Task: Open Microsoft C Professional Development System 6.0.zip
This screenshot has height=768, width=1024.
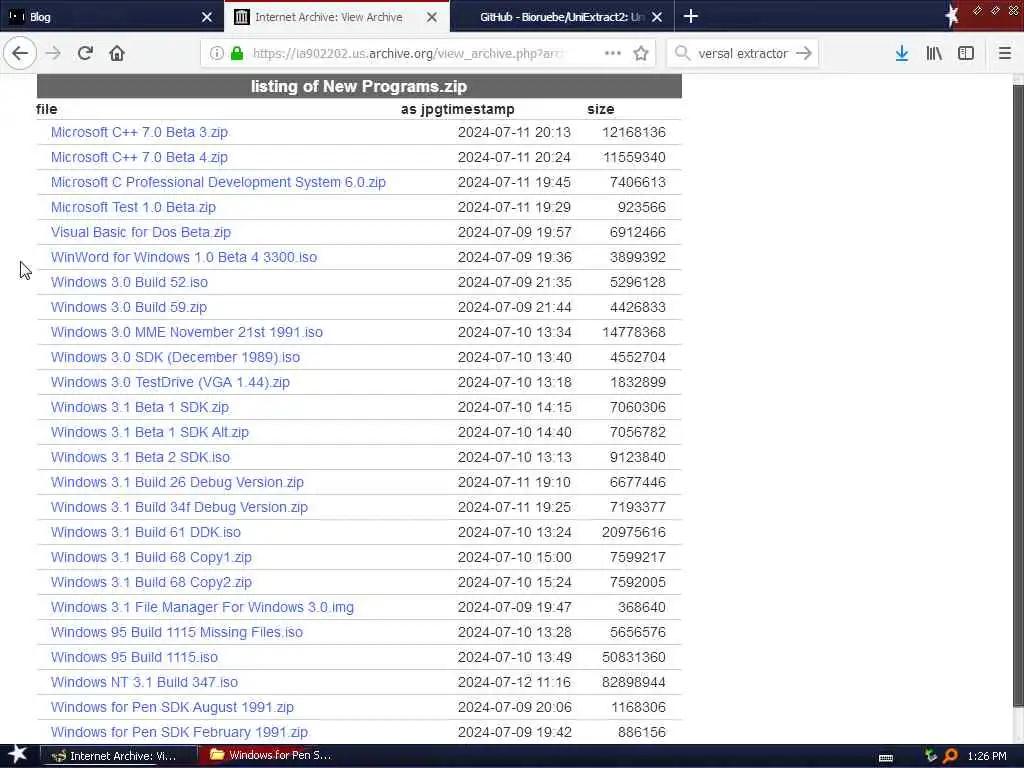Action: tap(218, 182)
